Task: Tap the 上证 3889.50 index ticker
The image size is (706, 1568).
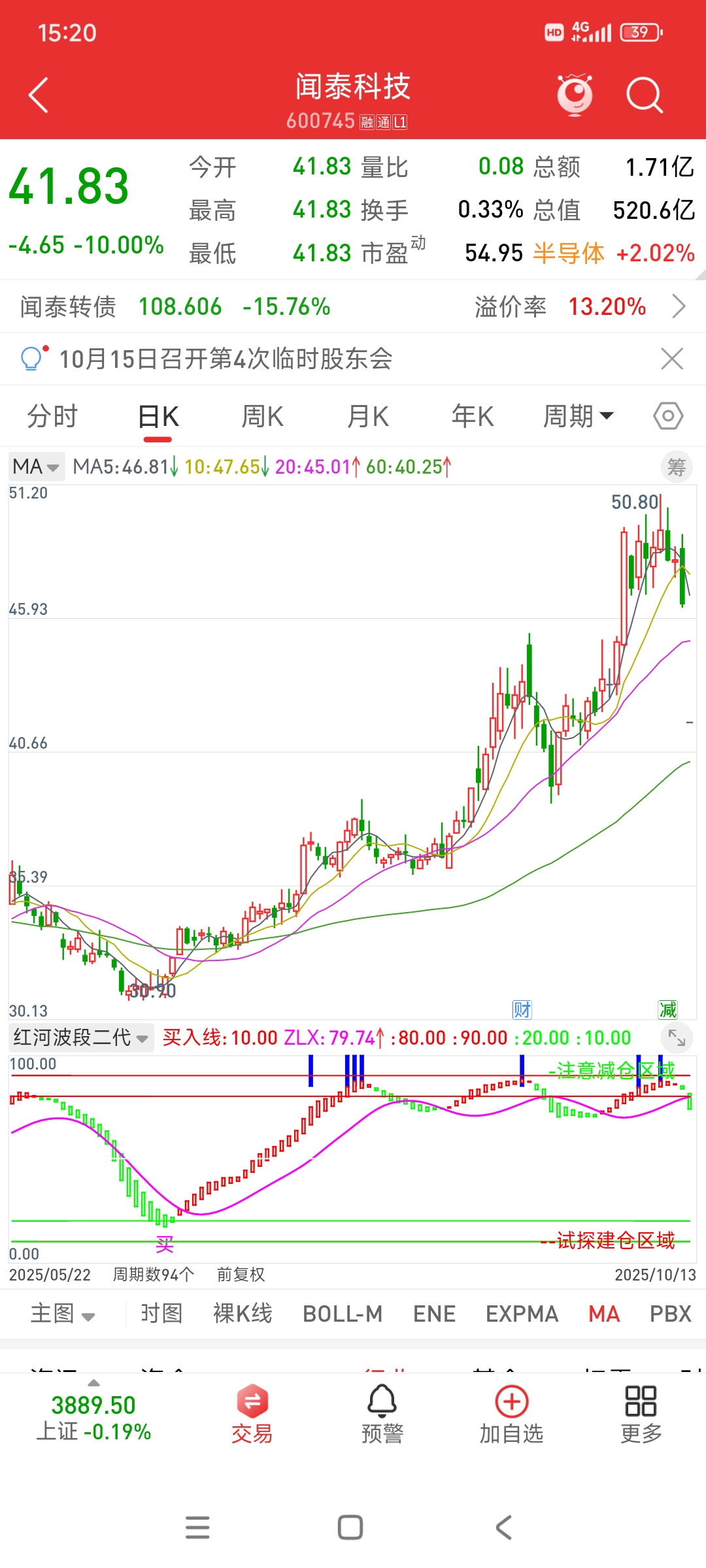Action: (x=93, y=1418)
